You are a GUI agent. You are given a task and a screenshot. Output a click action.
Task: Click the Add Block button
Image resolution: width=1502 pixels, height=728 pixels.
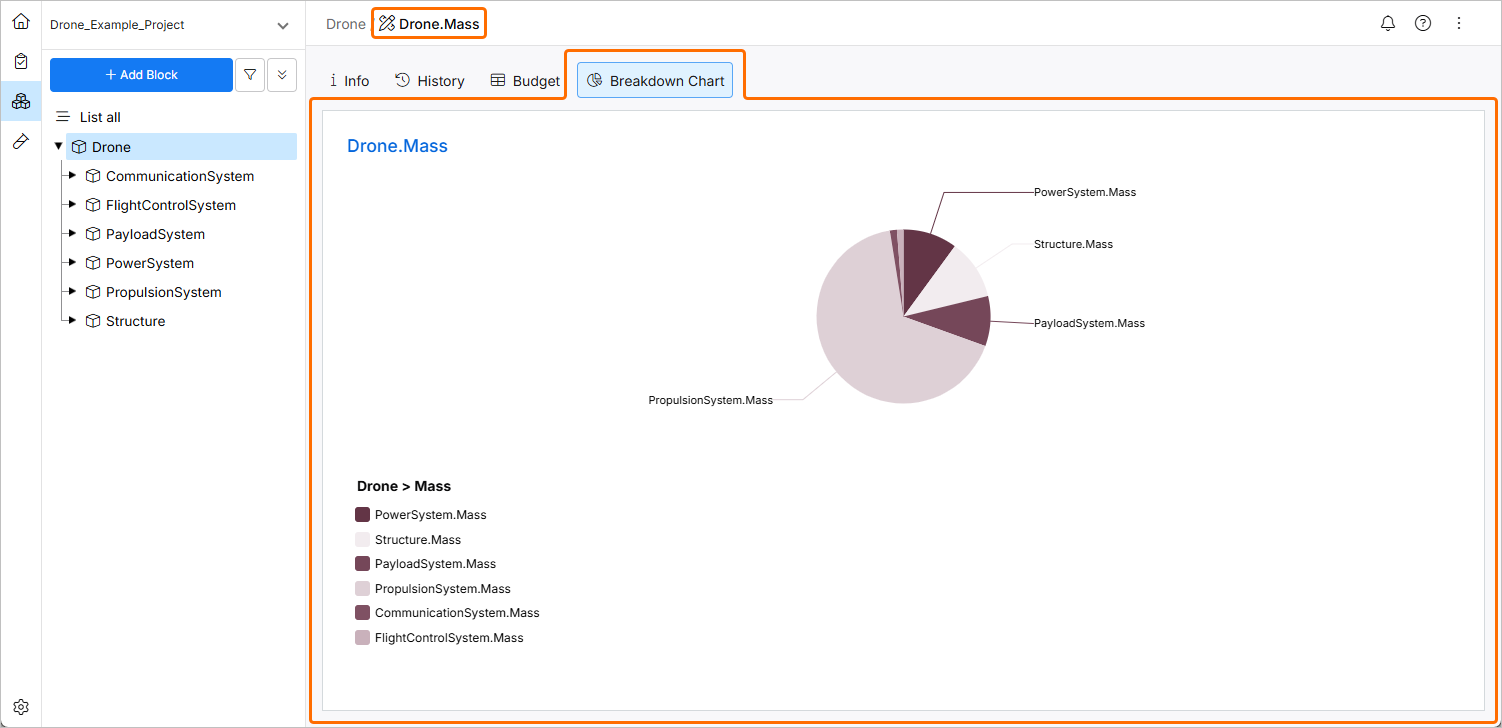point(141,74)
